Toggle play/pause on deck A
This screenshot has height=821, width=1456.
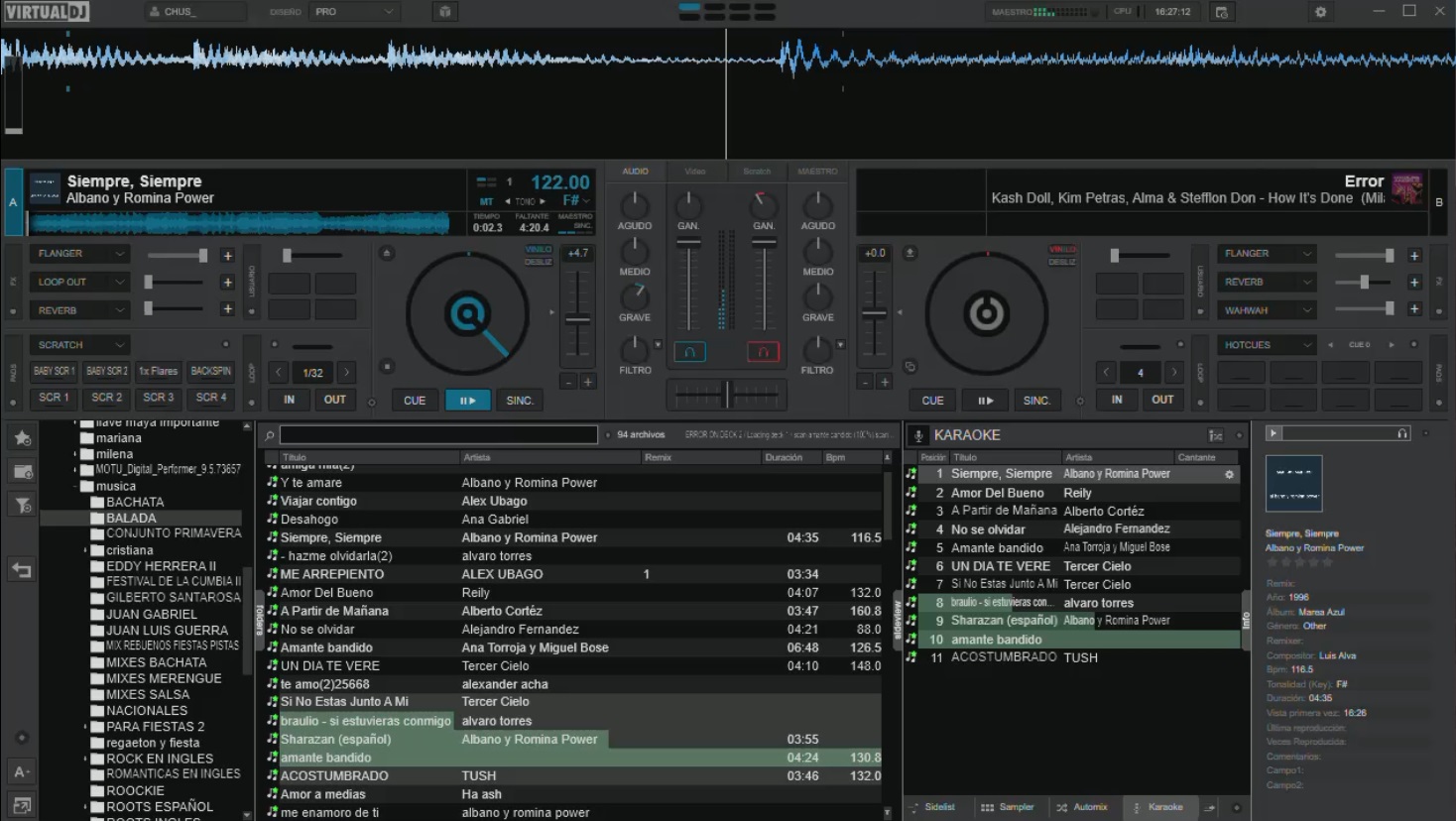tap(467, 401)
